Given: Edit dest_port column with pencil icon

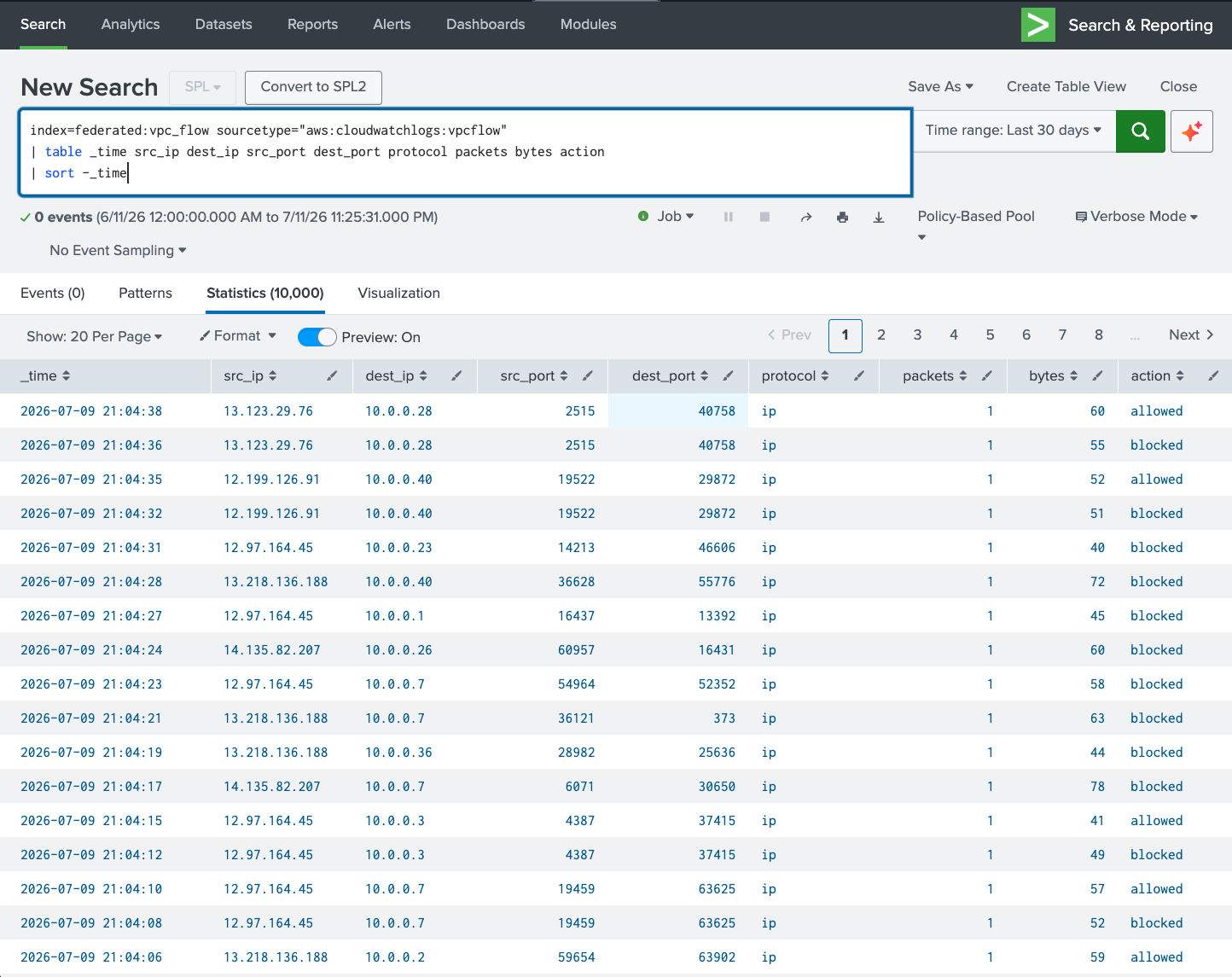Looking at the screenshot, I should pos(728,375).
